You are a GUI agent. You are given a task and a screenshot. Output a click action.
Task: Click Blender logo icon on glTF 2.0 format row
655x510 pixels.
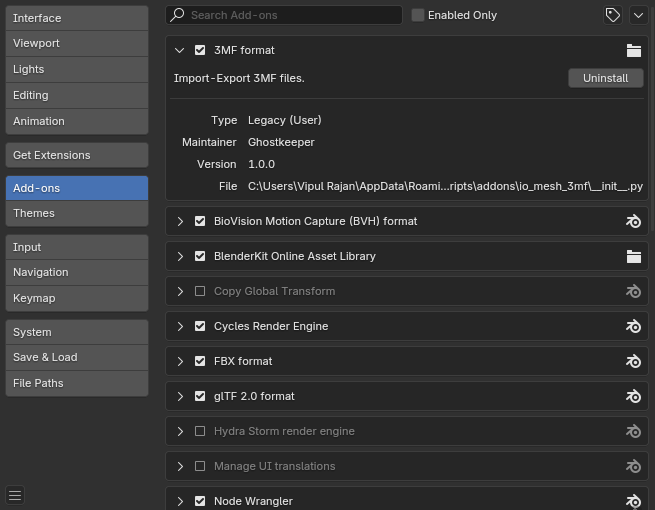pyautogui.click(x=633, y=396)
